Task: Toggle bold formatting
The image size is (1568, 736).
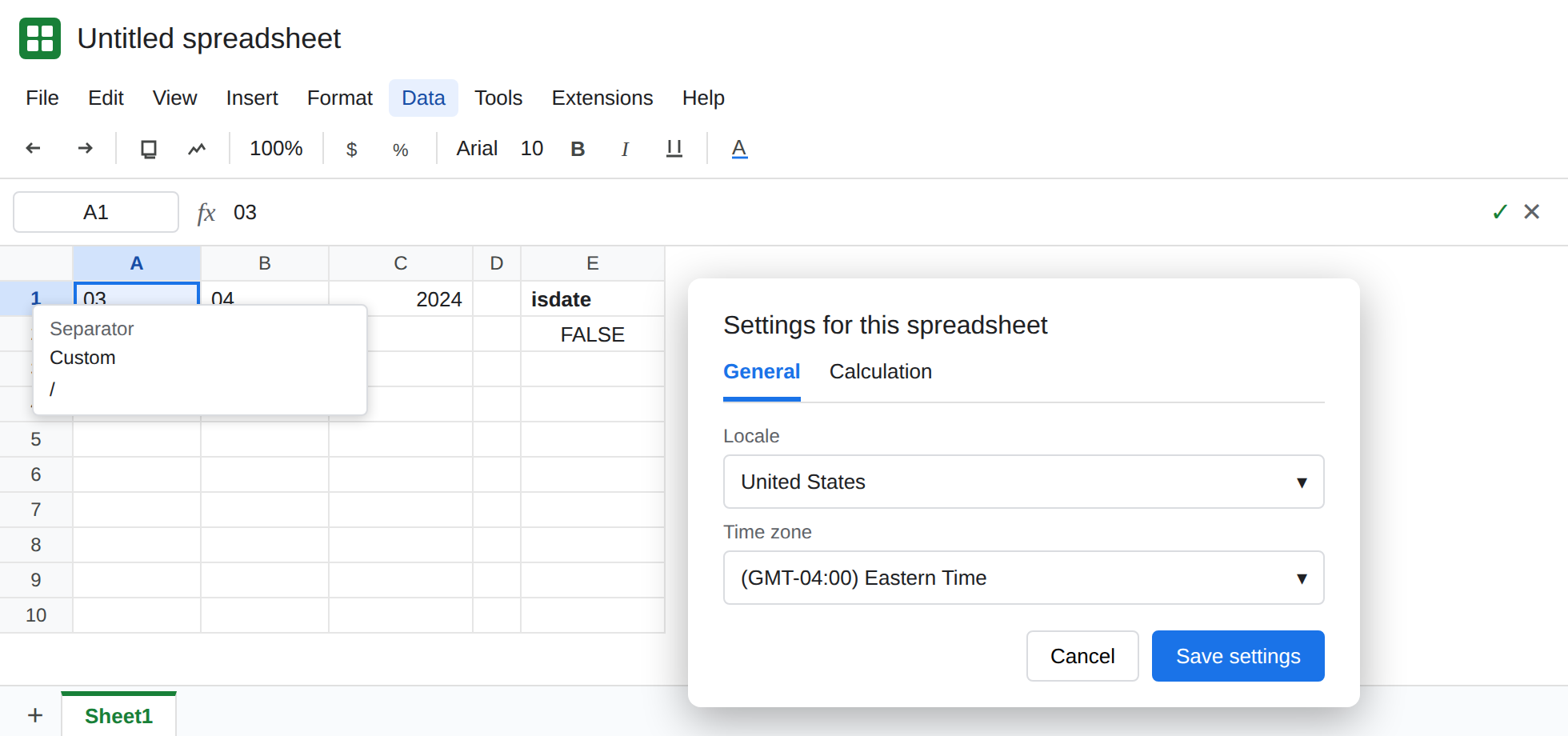Action: coord(578,149)
